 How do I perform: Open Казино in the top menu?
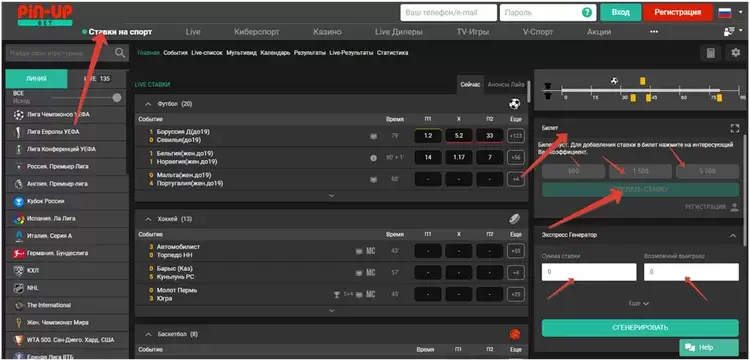[x=328, y=32]
